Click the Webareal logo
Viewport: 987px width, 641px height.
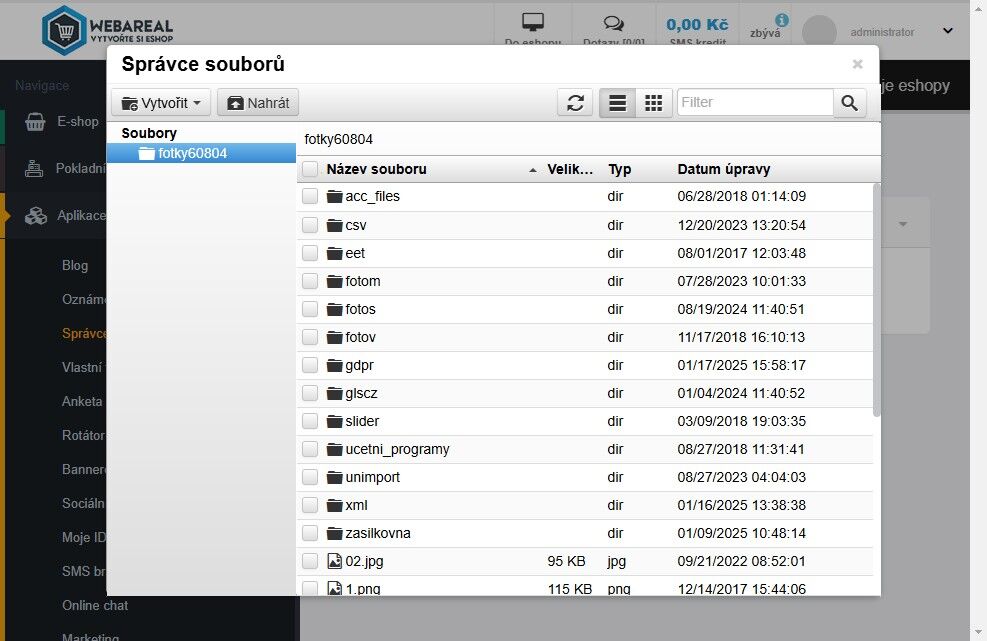107,30
